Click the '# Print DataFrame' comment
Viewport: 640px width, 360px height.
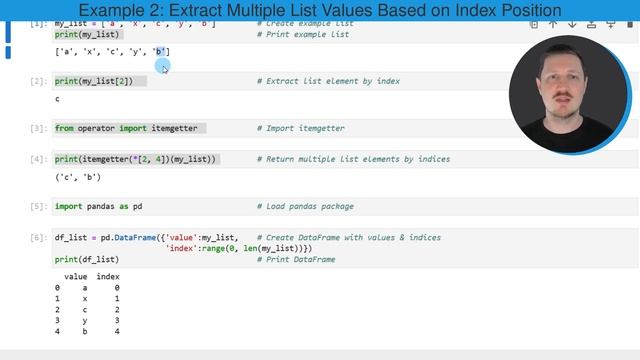point(296,260)
